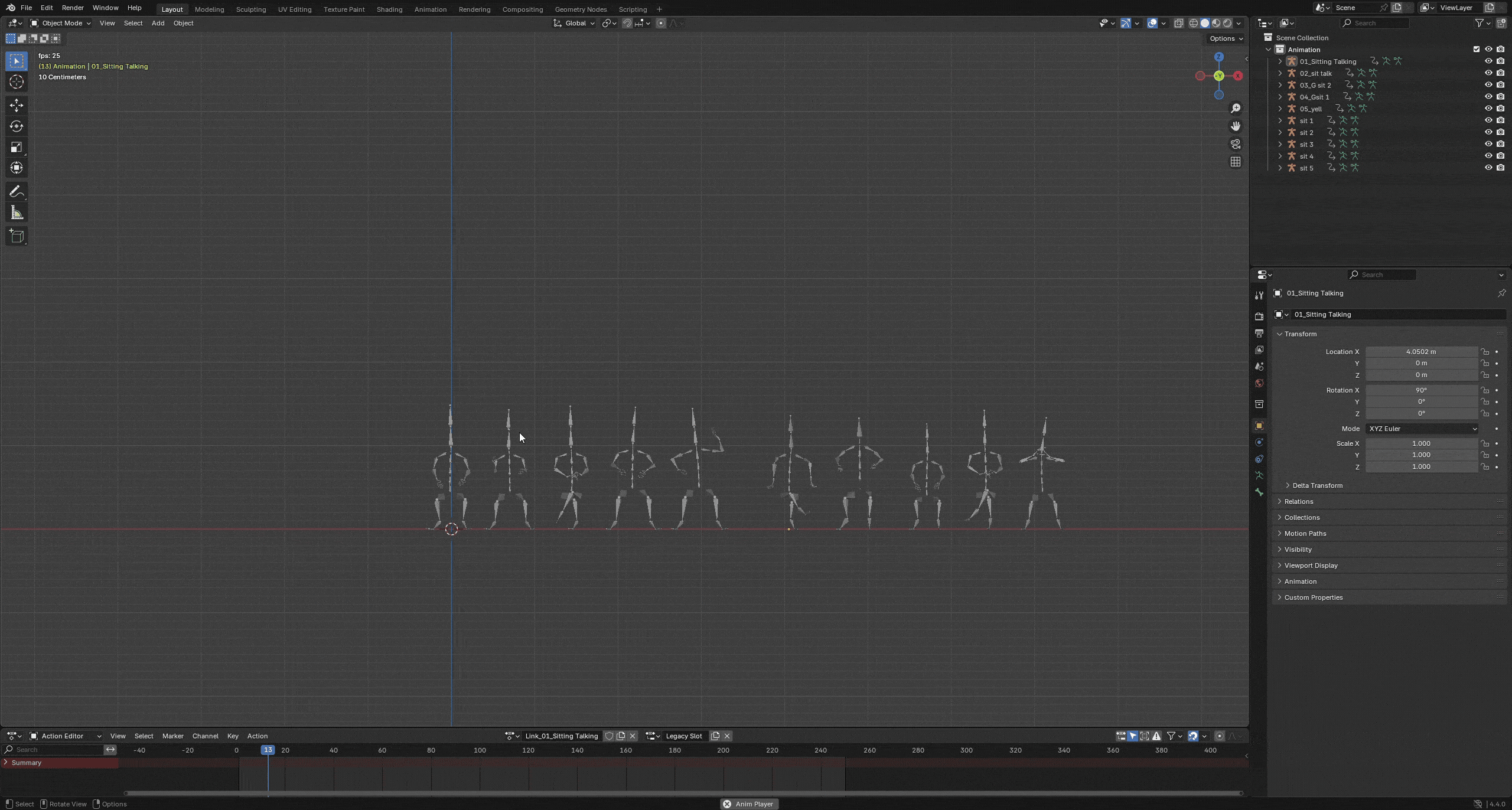Click the Scale X value field

click(1421, 443)
